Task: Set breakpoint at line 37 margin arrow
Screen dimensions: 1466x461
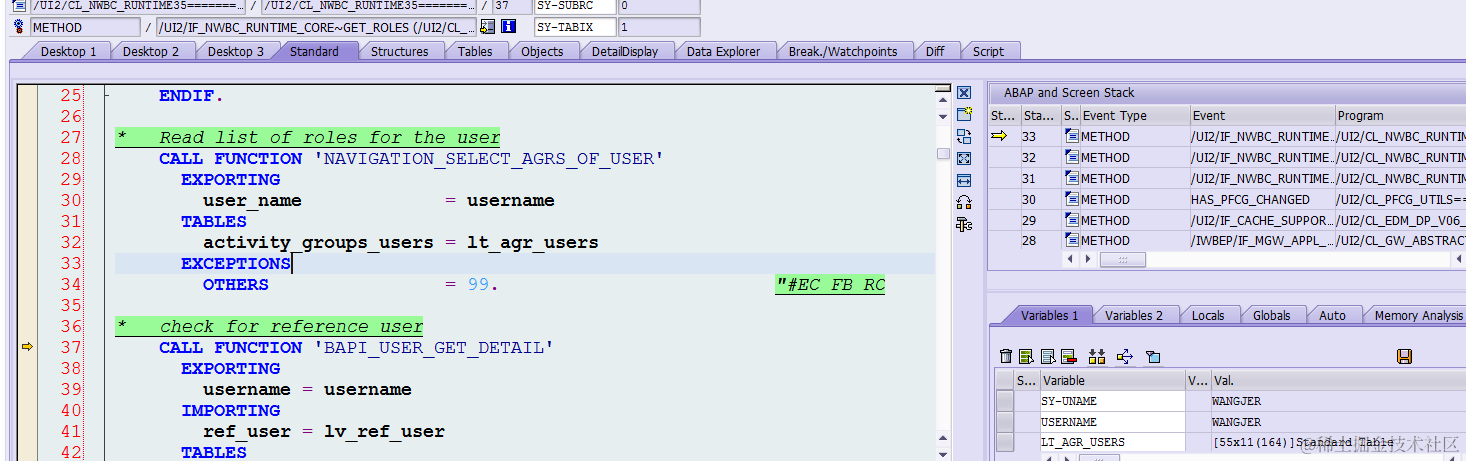Action: click(x=28, y=347)
